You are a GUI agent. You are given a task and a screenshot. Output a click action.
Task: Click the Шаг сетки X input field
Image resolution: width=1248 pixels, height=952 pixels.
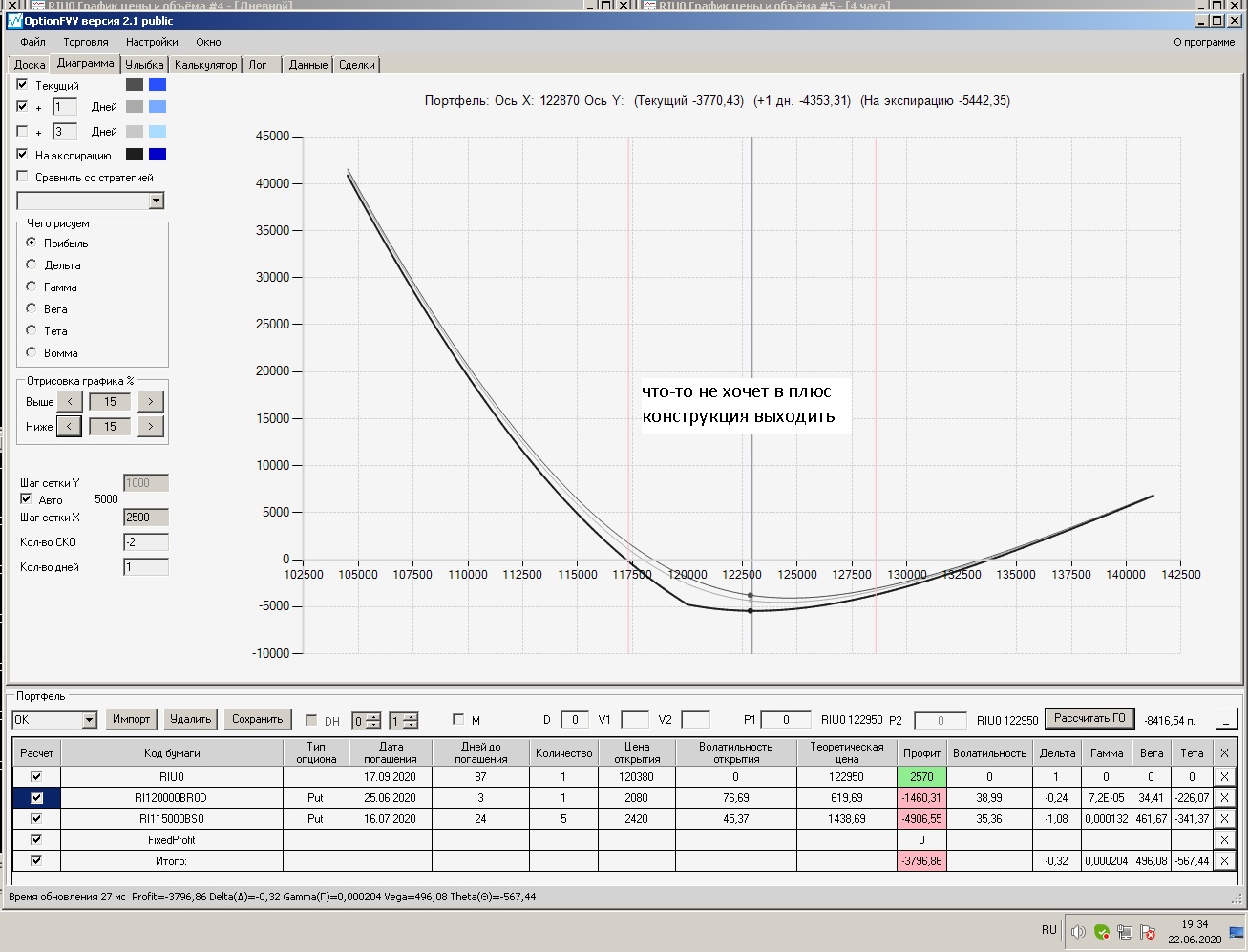point(145,518)
